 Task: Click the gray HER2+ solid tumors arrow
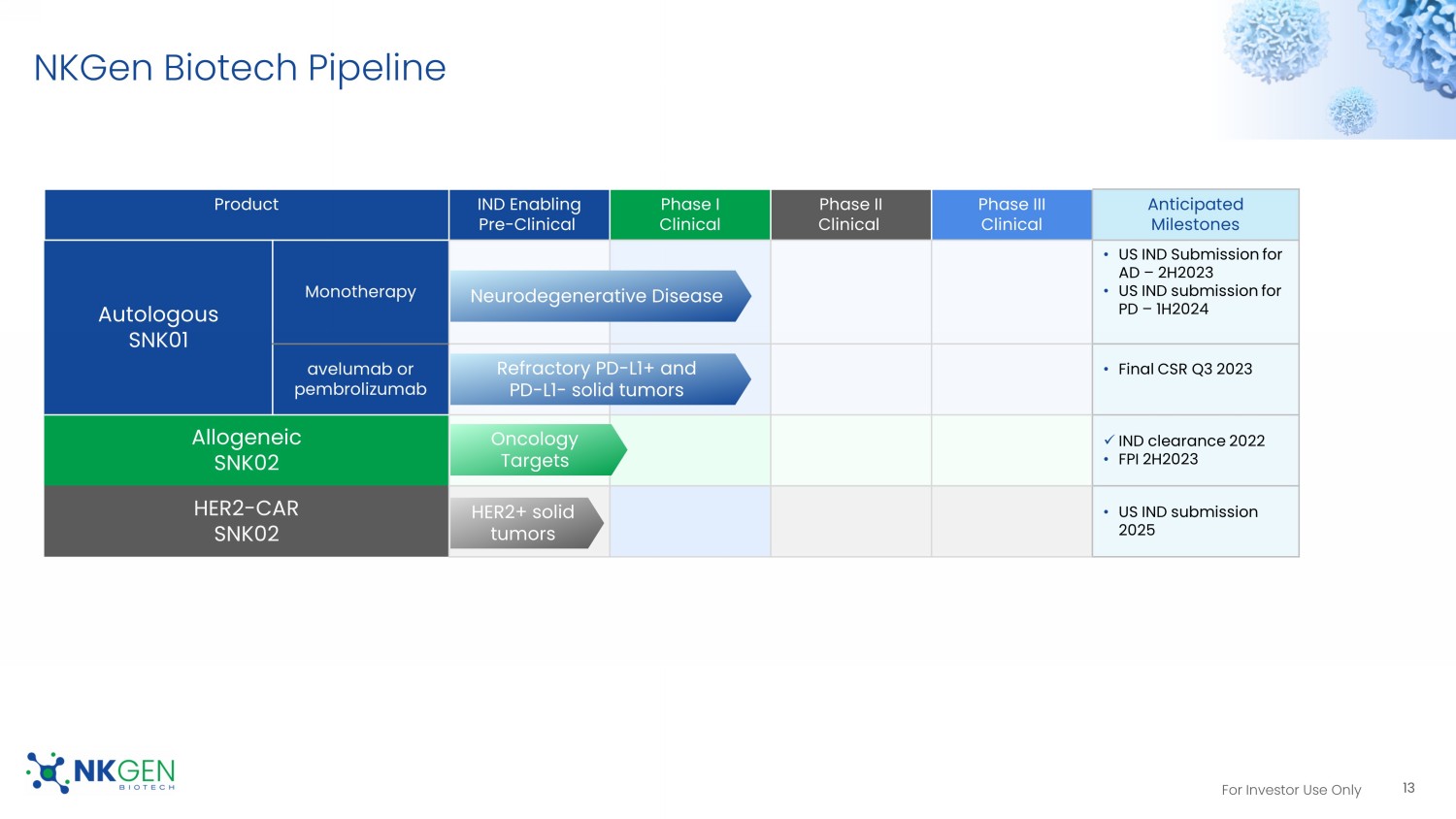point(524,523)
